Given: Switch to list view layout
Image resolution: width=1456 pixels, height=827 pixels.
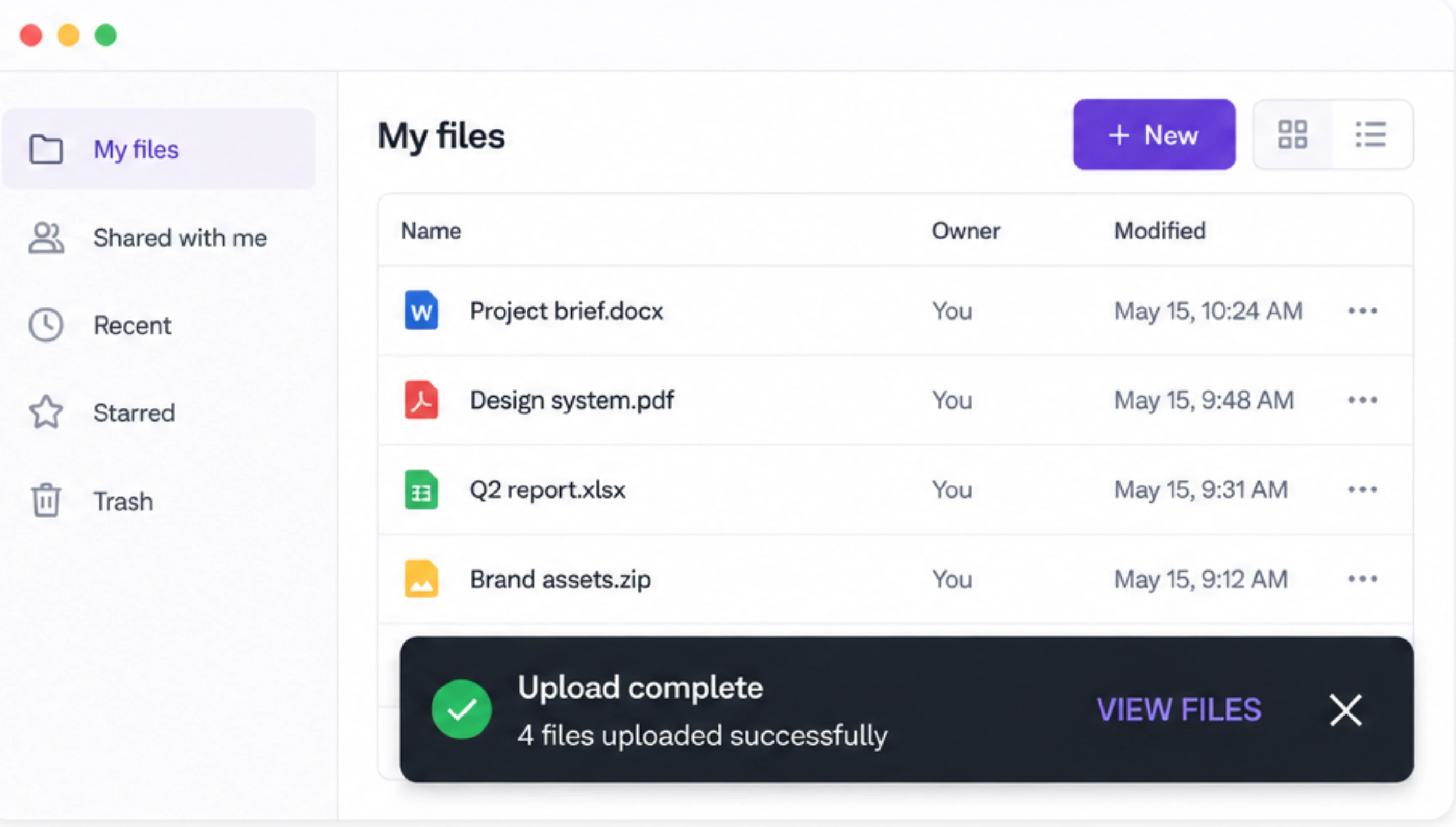Looking at the screenshot, I should [1371, 134].
